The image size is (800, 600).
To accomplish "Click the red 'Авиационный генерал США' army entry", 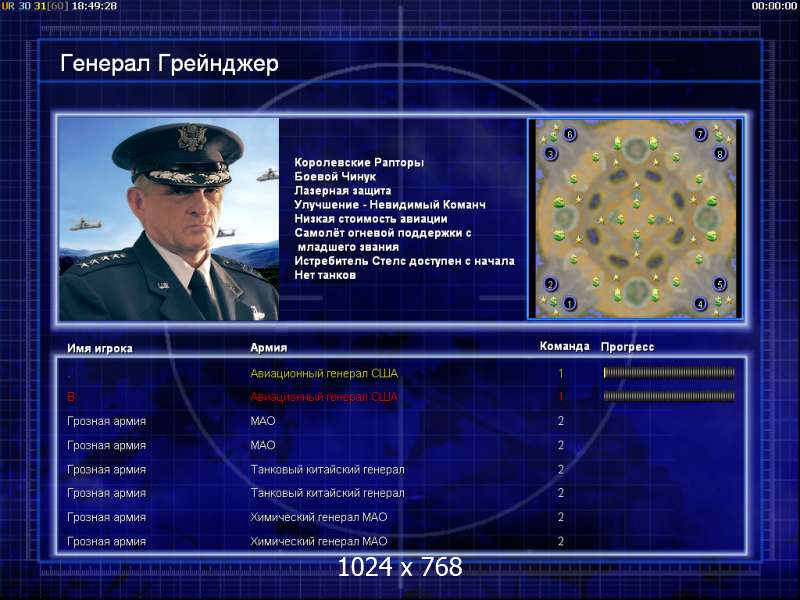I will pyautogui.click(x=323, y=397).
